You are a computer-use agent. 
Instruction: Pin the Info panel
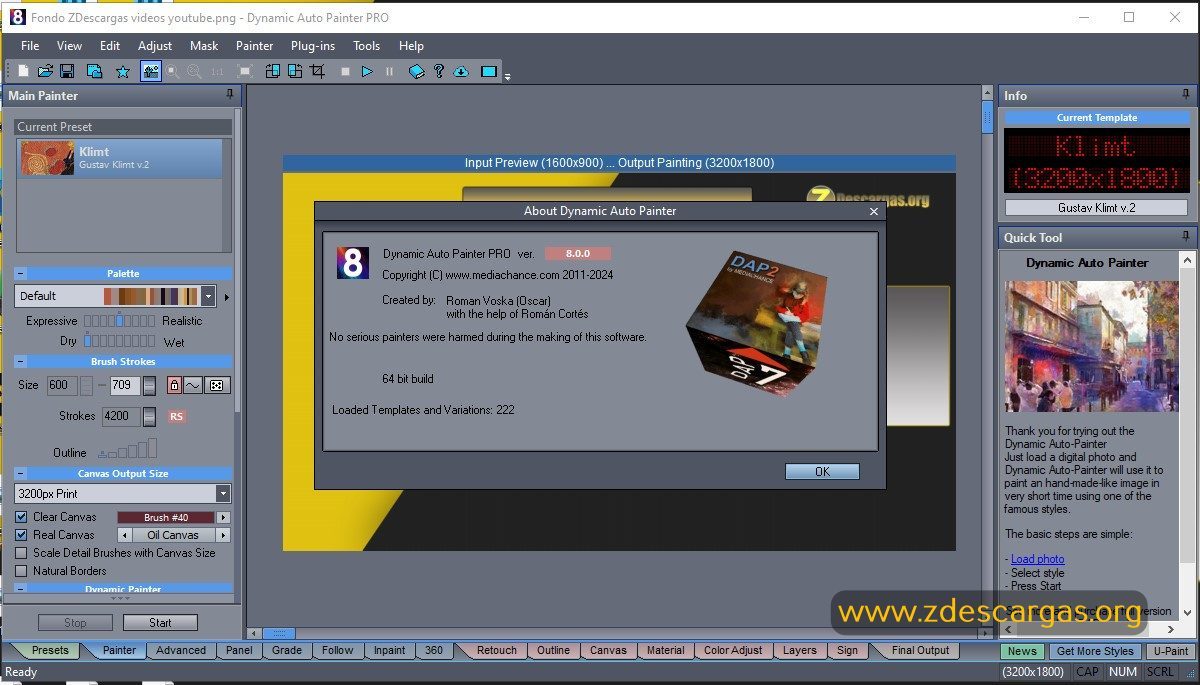coord(1186,95)
